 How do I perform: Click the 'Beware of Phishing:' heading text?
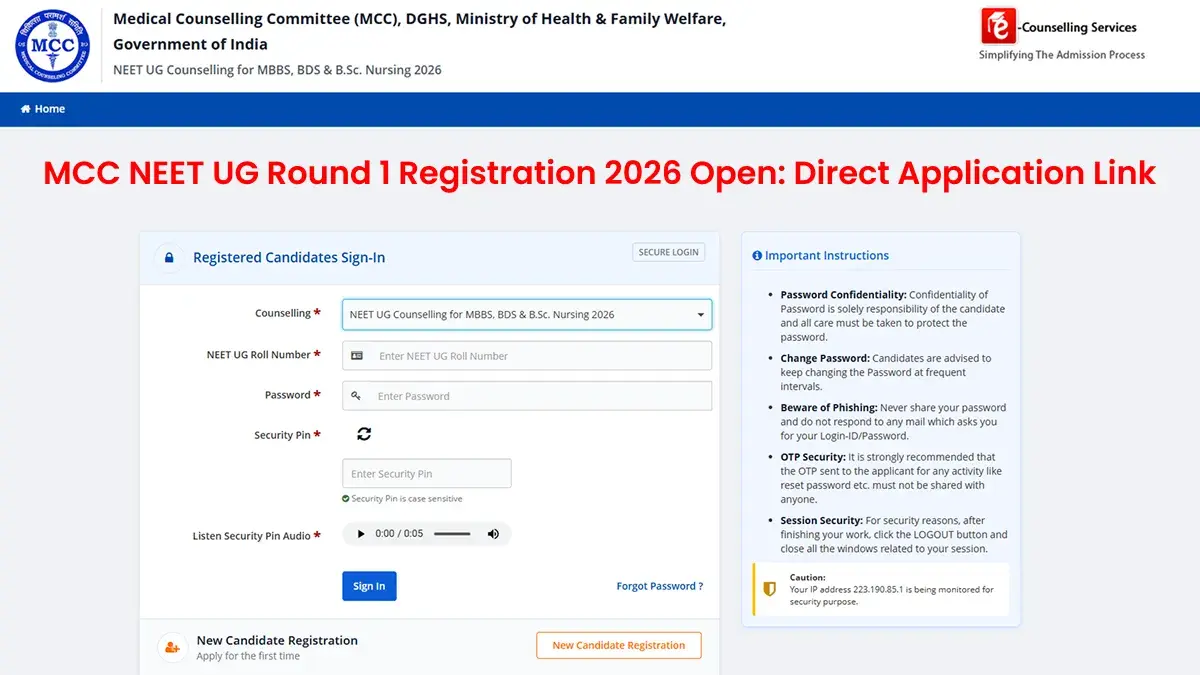pos(829,408)
